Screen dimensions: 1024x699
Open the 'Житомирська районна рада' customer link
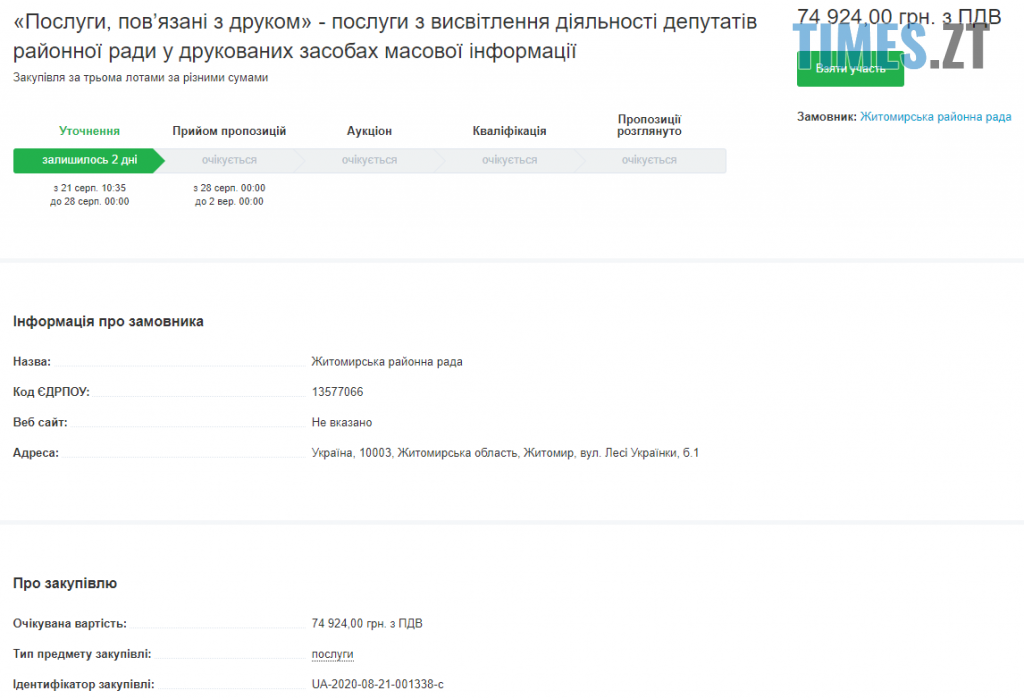coord(935,117)
